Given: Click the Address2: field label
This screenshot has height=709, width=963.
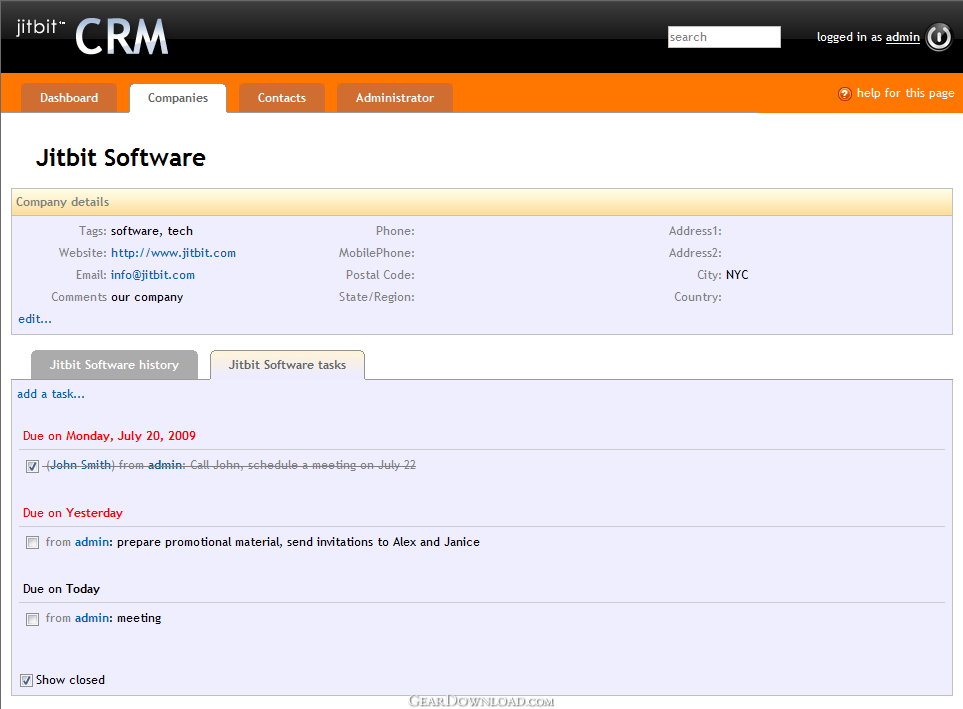Looking at the screenshot, I should pos(695,253).
